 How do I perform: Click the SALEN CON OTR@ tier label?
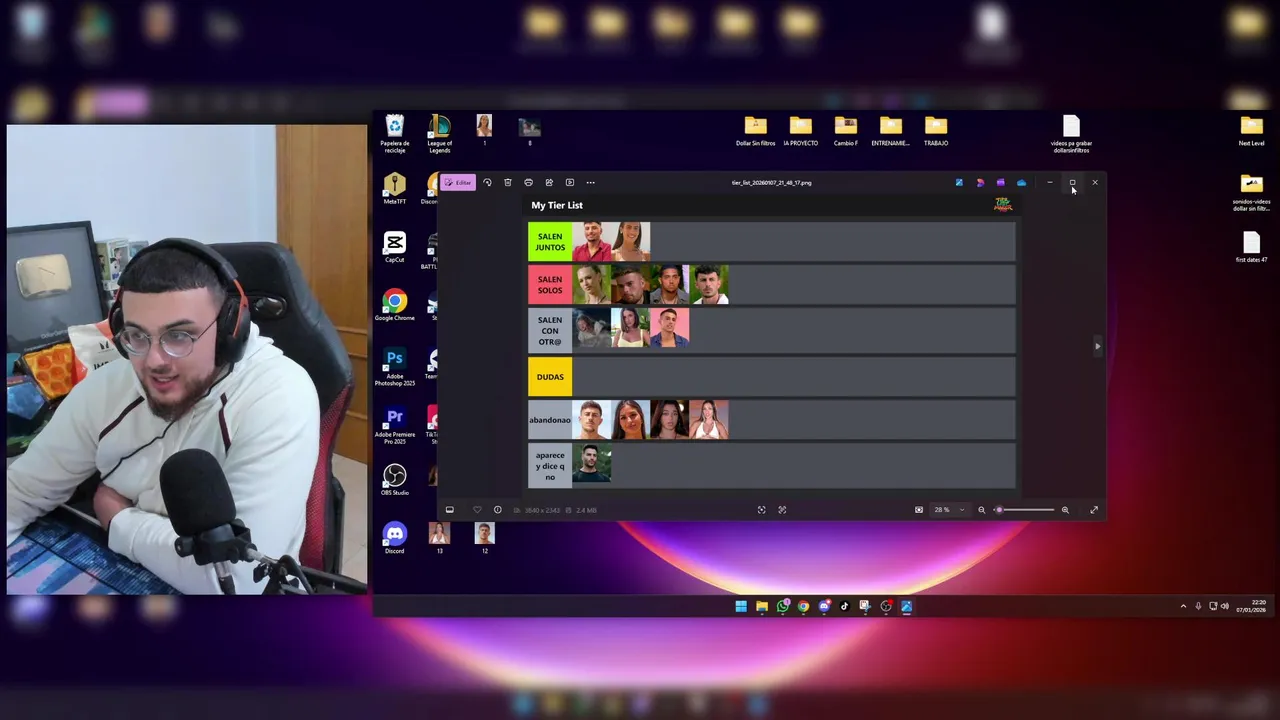pyautogui.click(x=550, y=331)
